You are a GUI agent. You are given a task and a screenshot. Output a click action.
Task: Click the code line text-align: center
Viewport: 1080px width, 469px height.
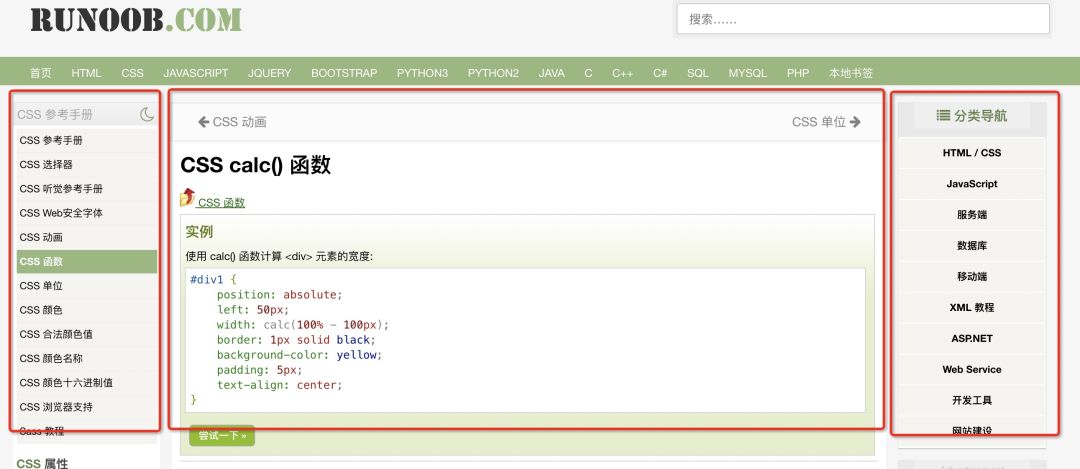[x=279, y=385]
